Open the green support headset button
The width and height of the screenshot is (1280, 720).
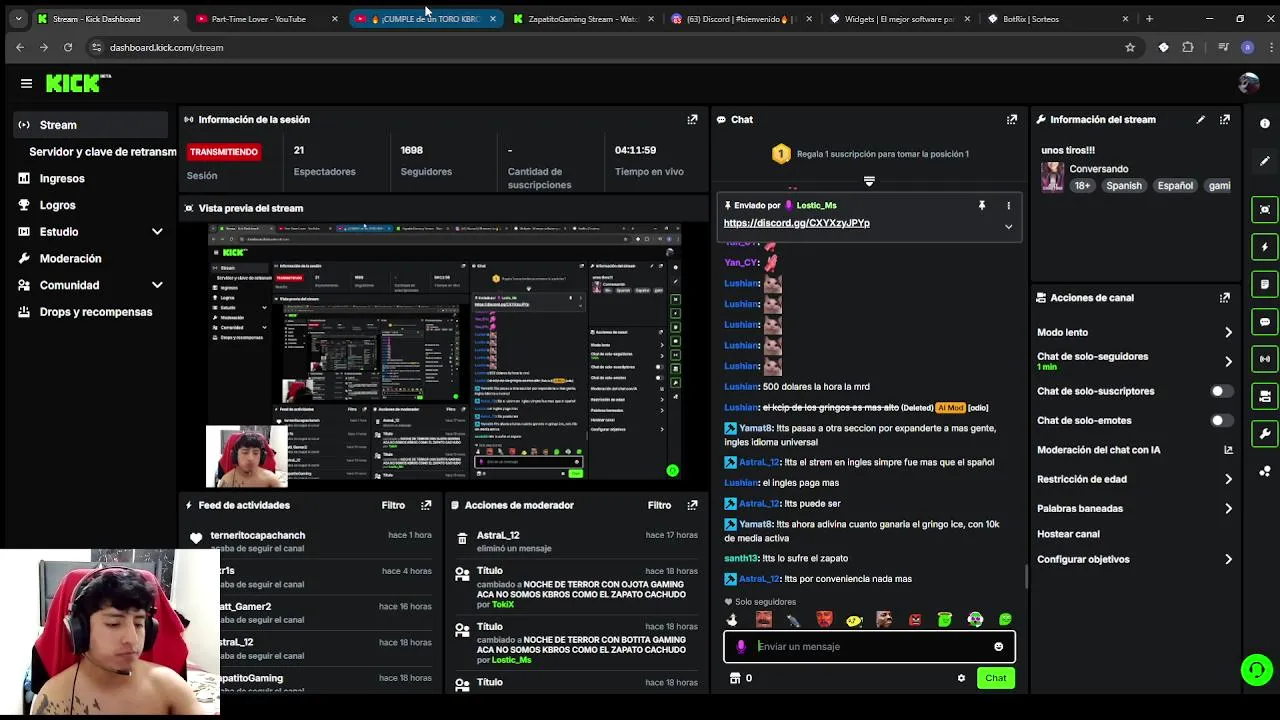point(1256,669)
